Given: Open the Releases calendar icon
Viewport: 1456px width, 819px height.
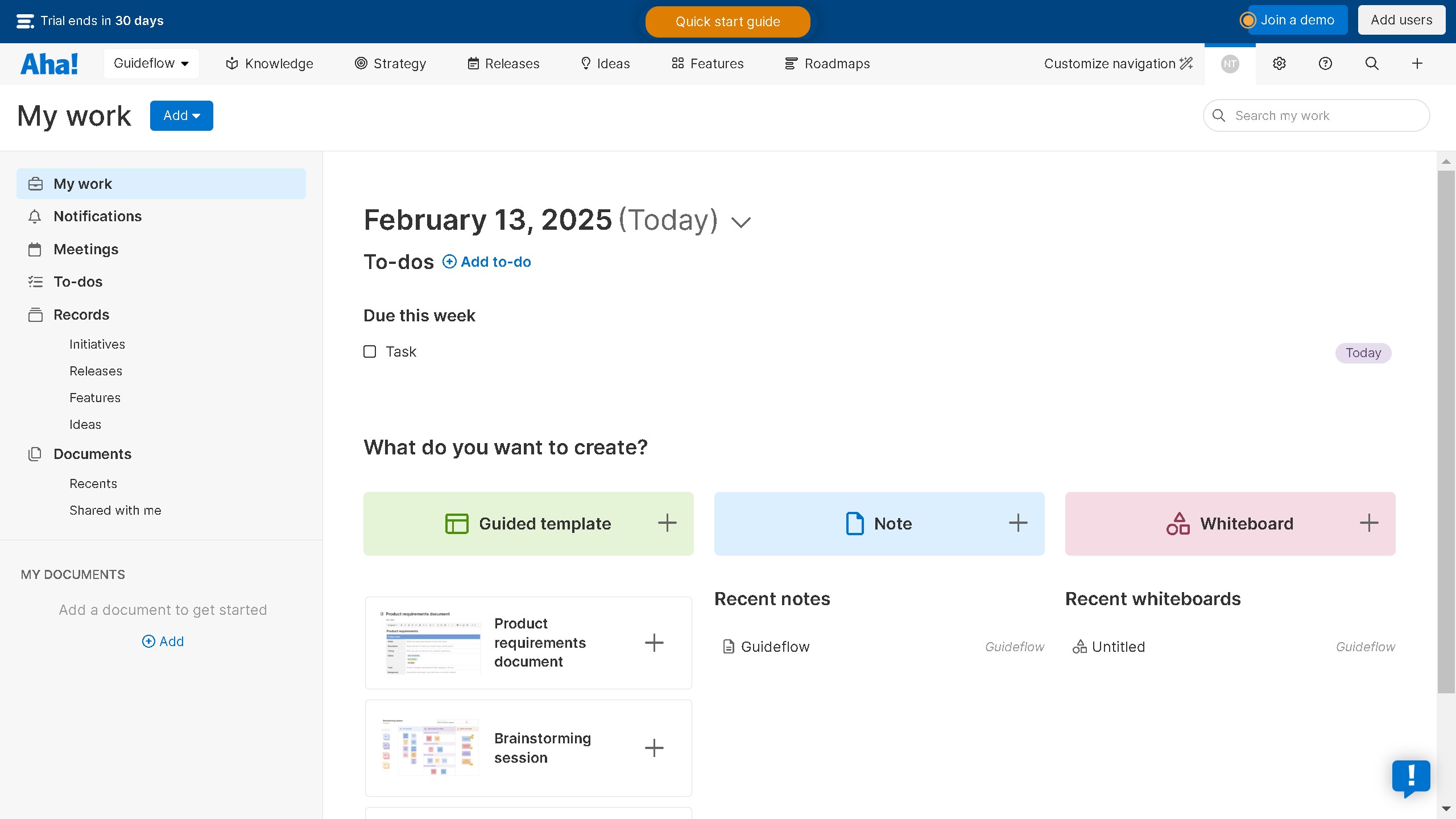Looking at the screenshot, I should (474, 63).
